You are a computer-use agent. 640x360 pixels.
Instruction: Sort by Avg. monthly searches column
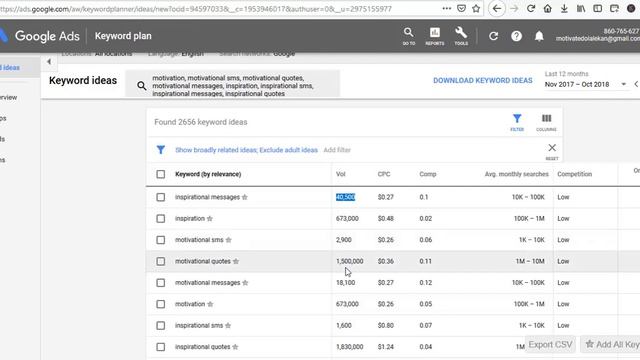click(x=516, y=174)
